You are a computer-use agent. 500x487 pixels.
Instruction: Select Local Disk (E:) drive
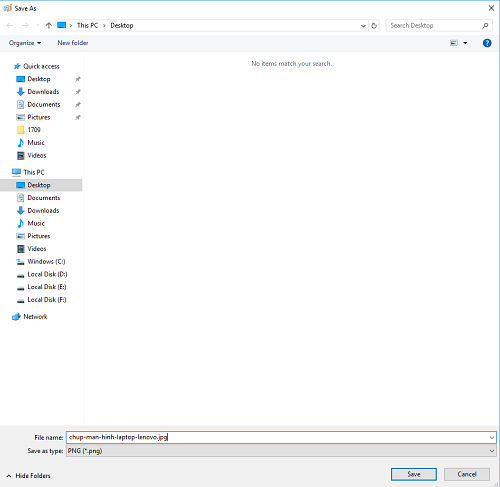click(x=47, y=287)
